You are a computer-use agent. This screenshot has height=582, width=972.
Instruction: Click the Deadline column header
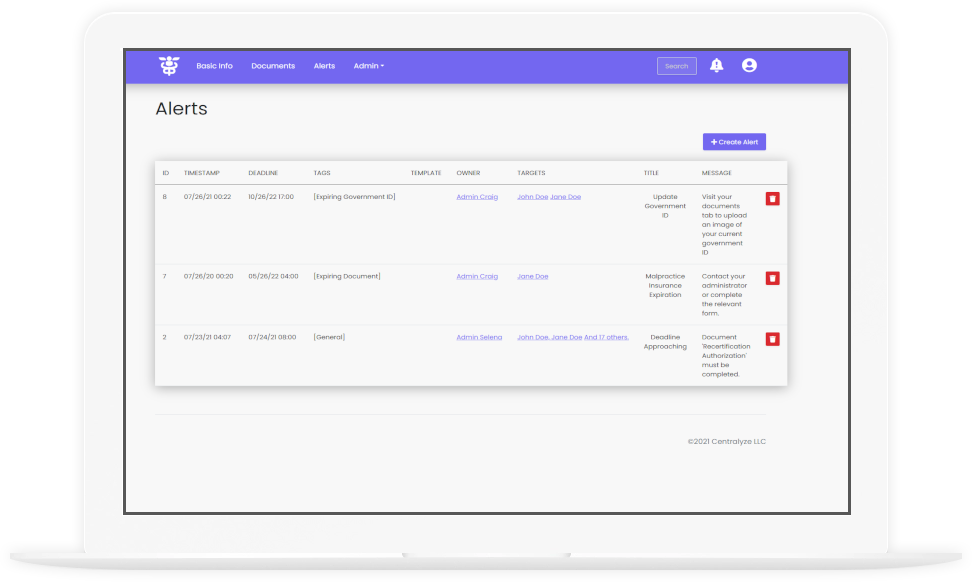263,173
